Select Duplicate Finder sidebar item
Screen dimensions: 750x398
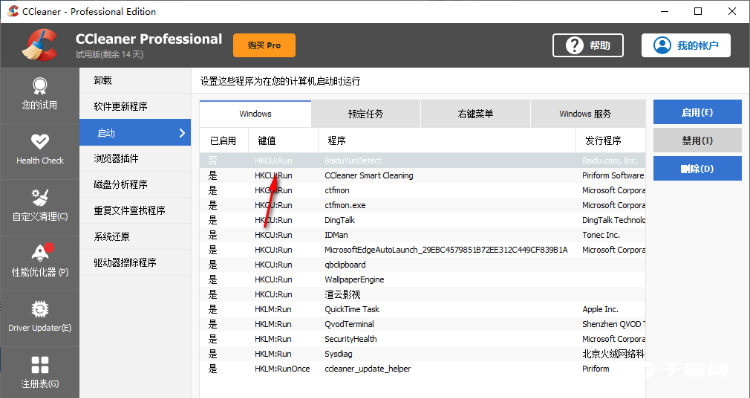pos(135,210)
